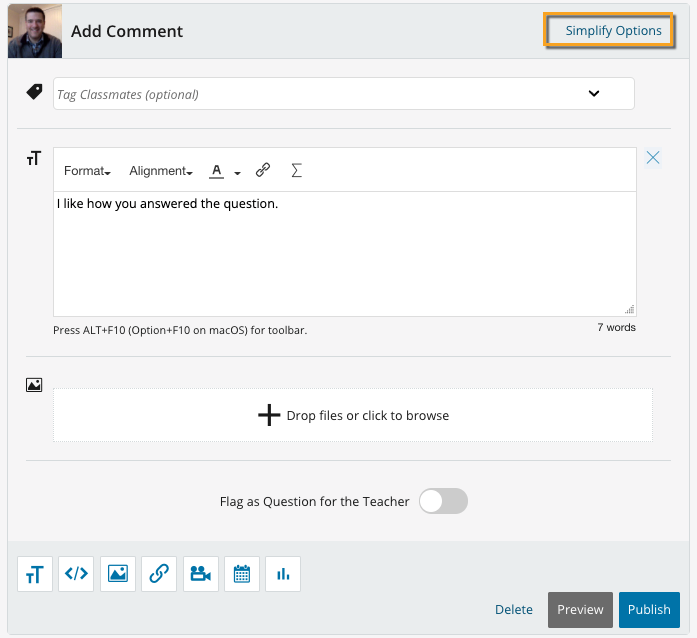Open the calendar event icon
Image resolution: width=697 pixels, height=638 pixels.
(241, 573)
